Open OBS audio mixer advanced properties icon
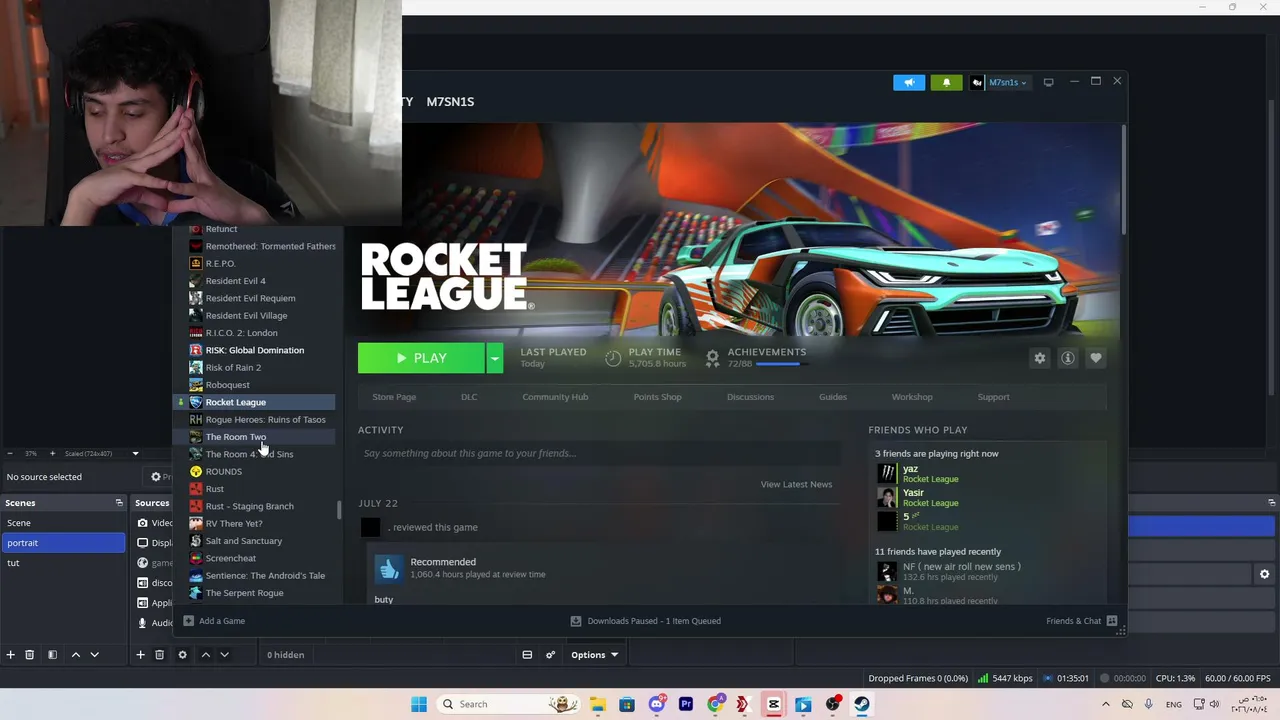Image resolution: width=1280 pixels, height=720 pixels. click(x=550, y=655)
